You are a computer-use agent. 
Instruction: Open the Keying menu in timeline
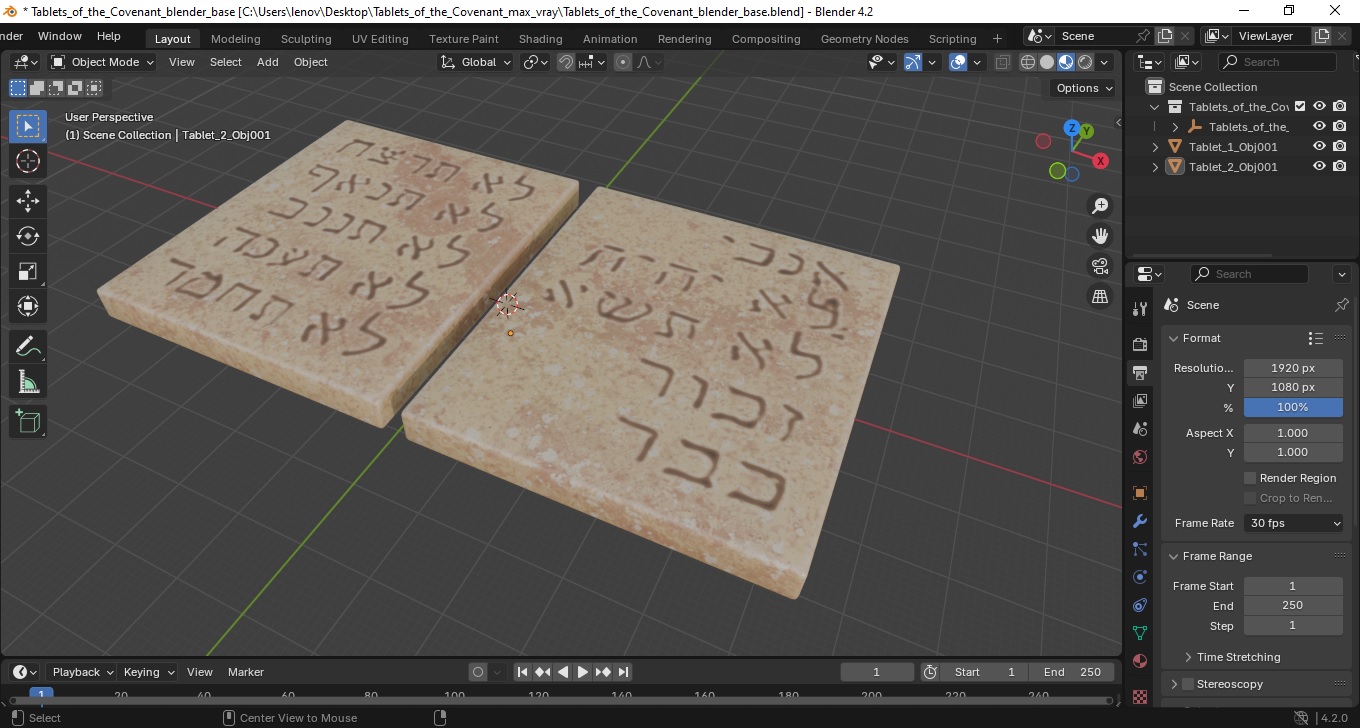click(148, 672)
